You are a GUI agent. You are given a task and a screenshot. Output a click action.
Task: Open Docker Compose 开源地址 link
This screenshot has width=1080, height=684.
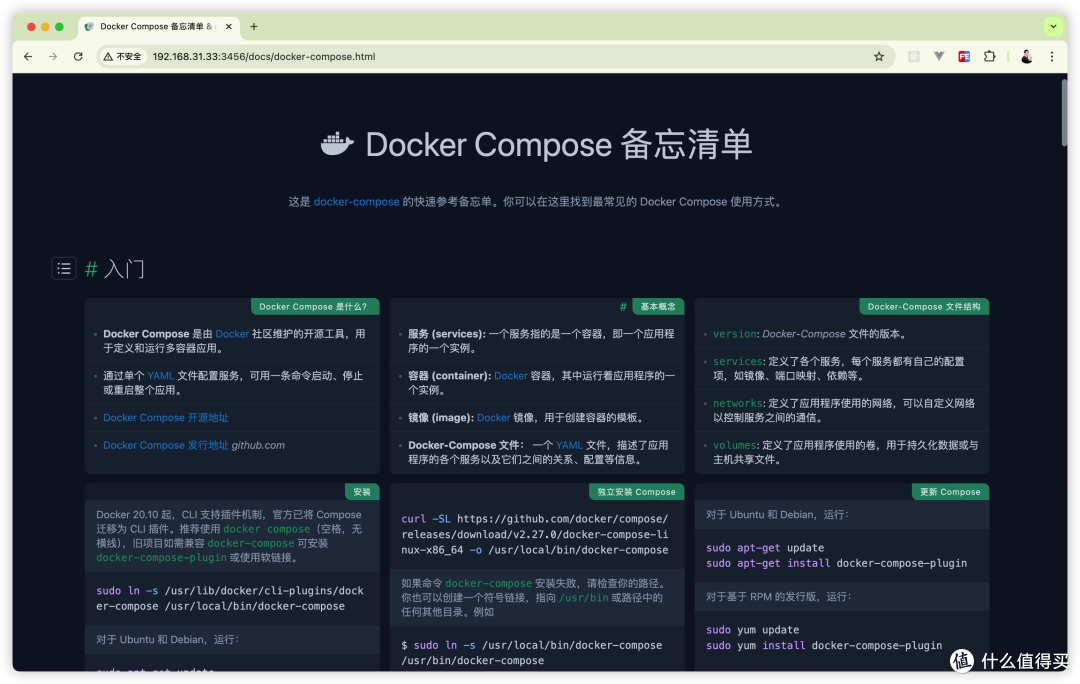(165, 417)
